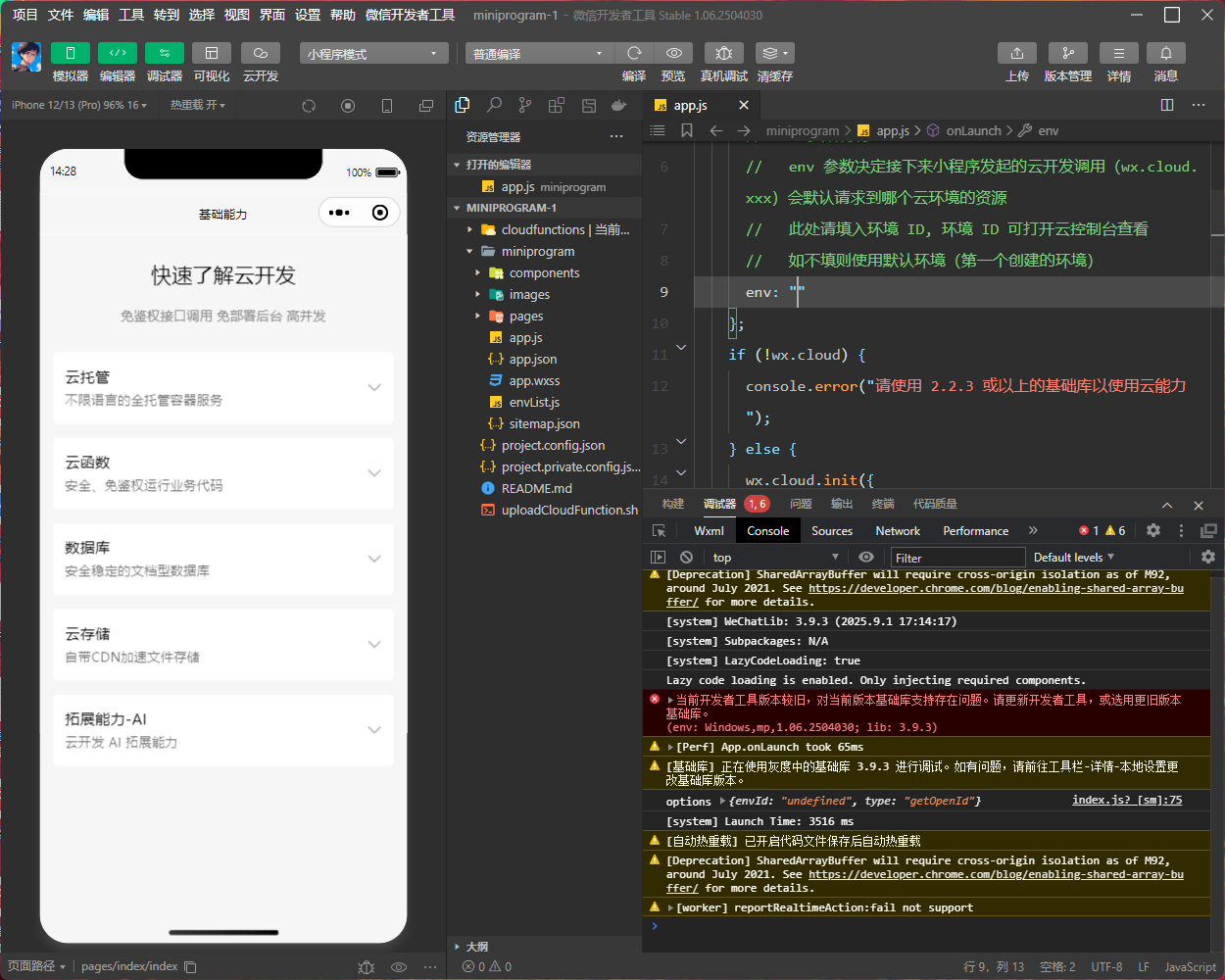Close the app.js editor tab
The width and height of the screenshot is (1225, 980).
click(744, 105)
